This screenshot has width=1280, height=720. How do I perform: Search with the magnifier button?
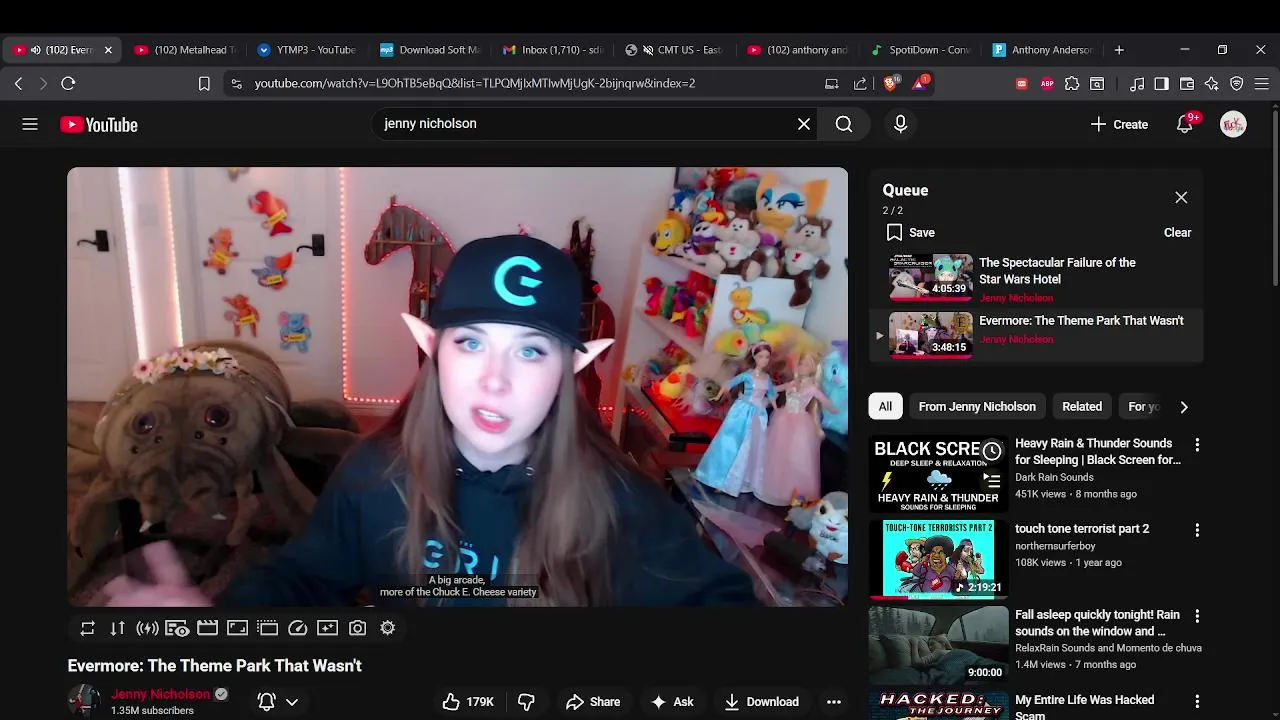coord(844,124)
